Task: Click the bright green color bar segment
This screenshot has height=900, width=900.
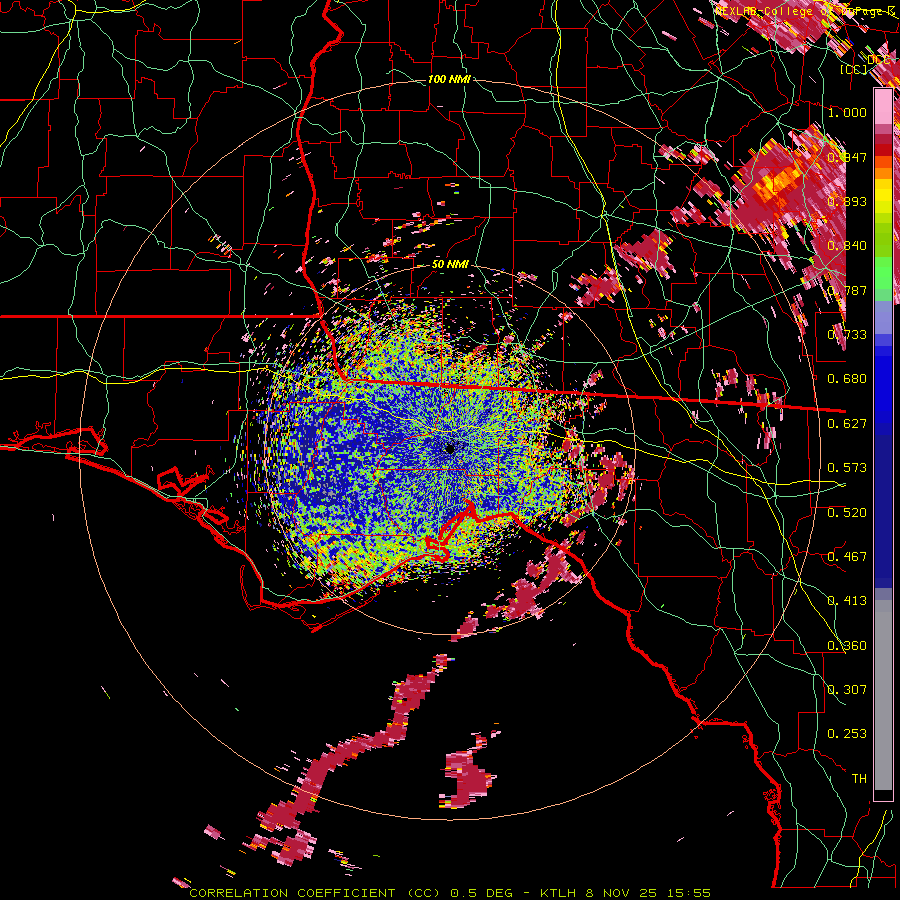Action: (883, 273)
